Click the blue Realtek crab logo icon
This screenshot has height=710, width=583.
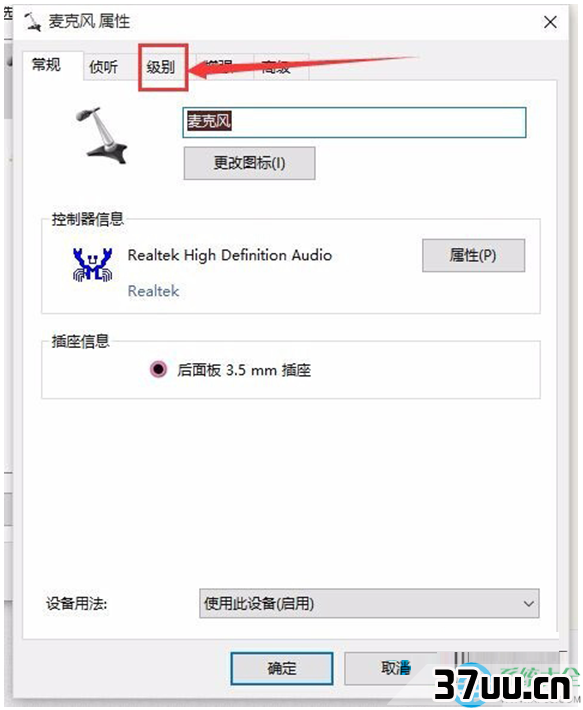(92, 265)
